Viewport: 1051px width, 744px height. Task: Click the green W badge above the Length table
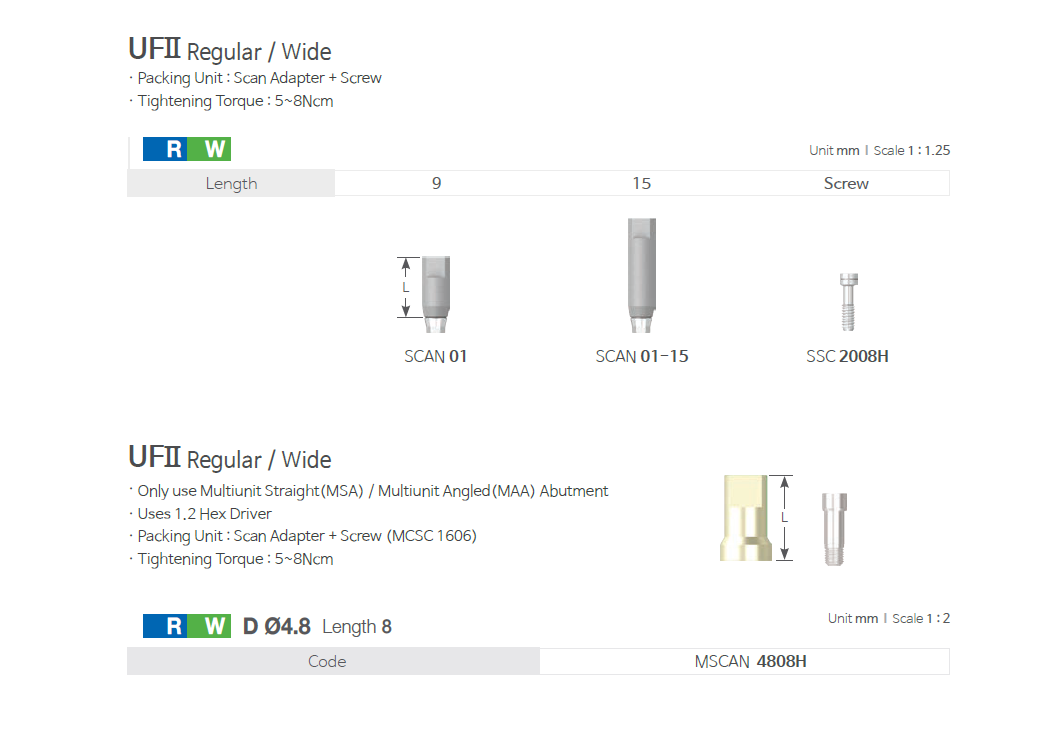pos(210,149)
